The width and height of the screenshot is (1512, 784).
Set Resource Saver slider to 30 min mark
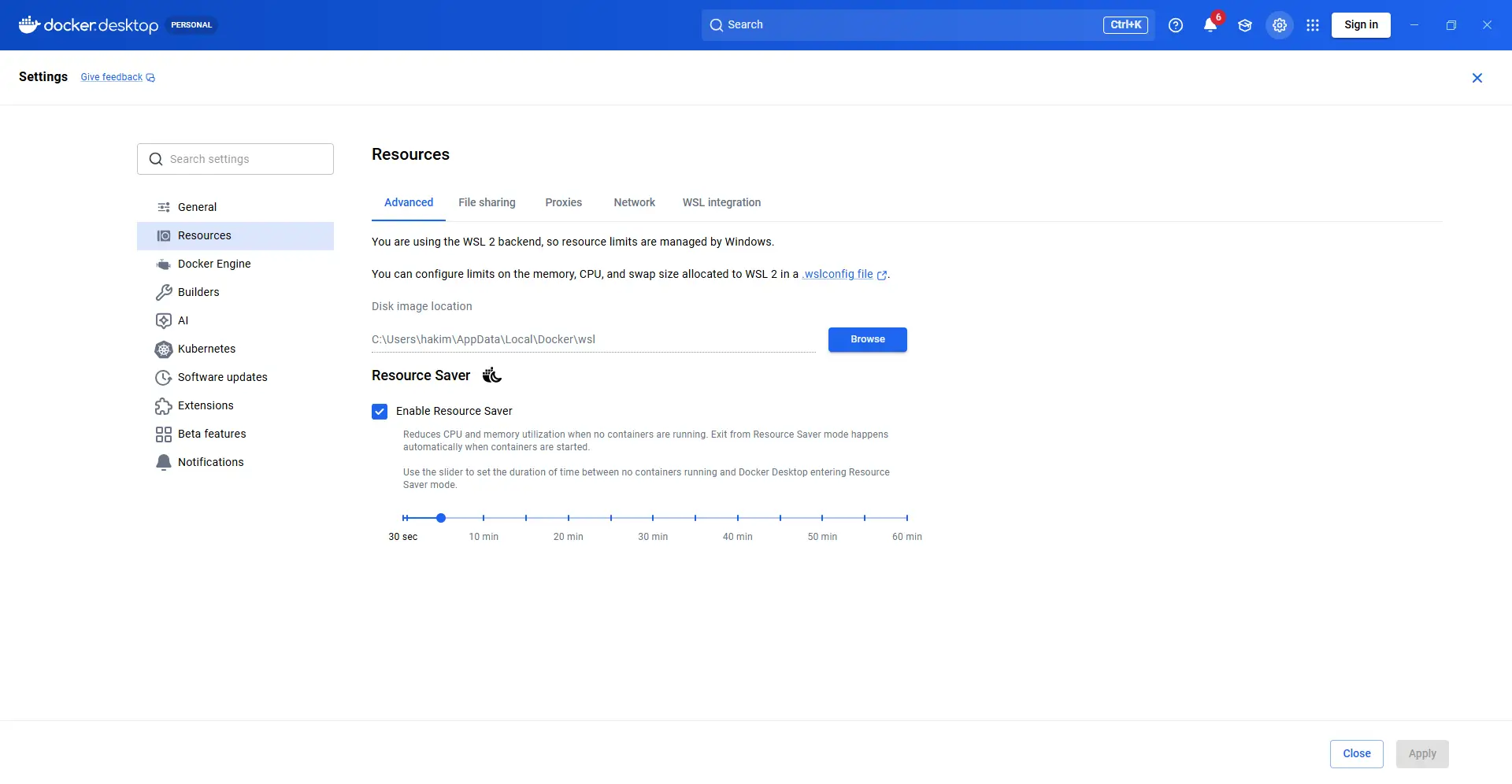(x=653, y=518)
